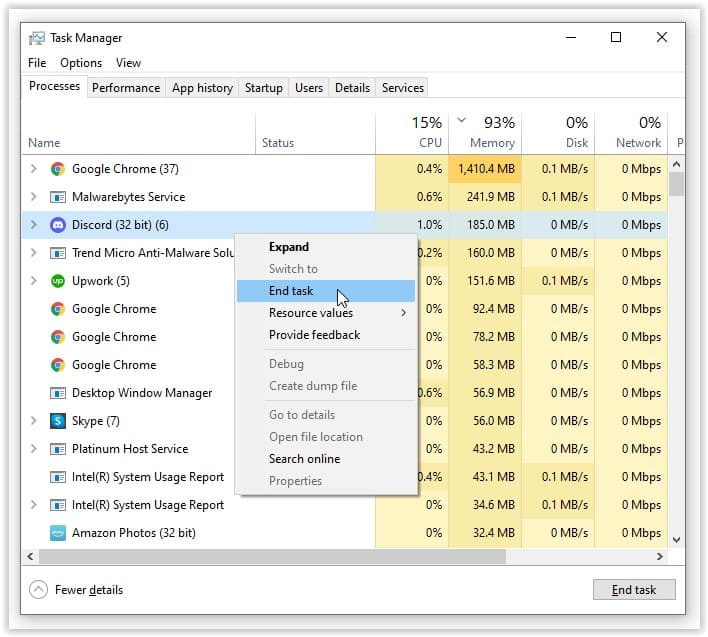Switch to the Services tab
Viewport: 708px width, 637px height.
[x=403, y=88]
